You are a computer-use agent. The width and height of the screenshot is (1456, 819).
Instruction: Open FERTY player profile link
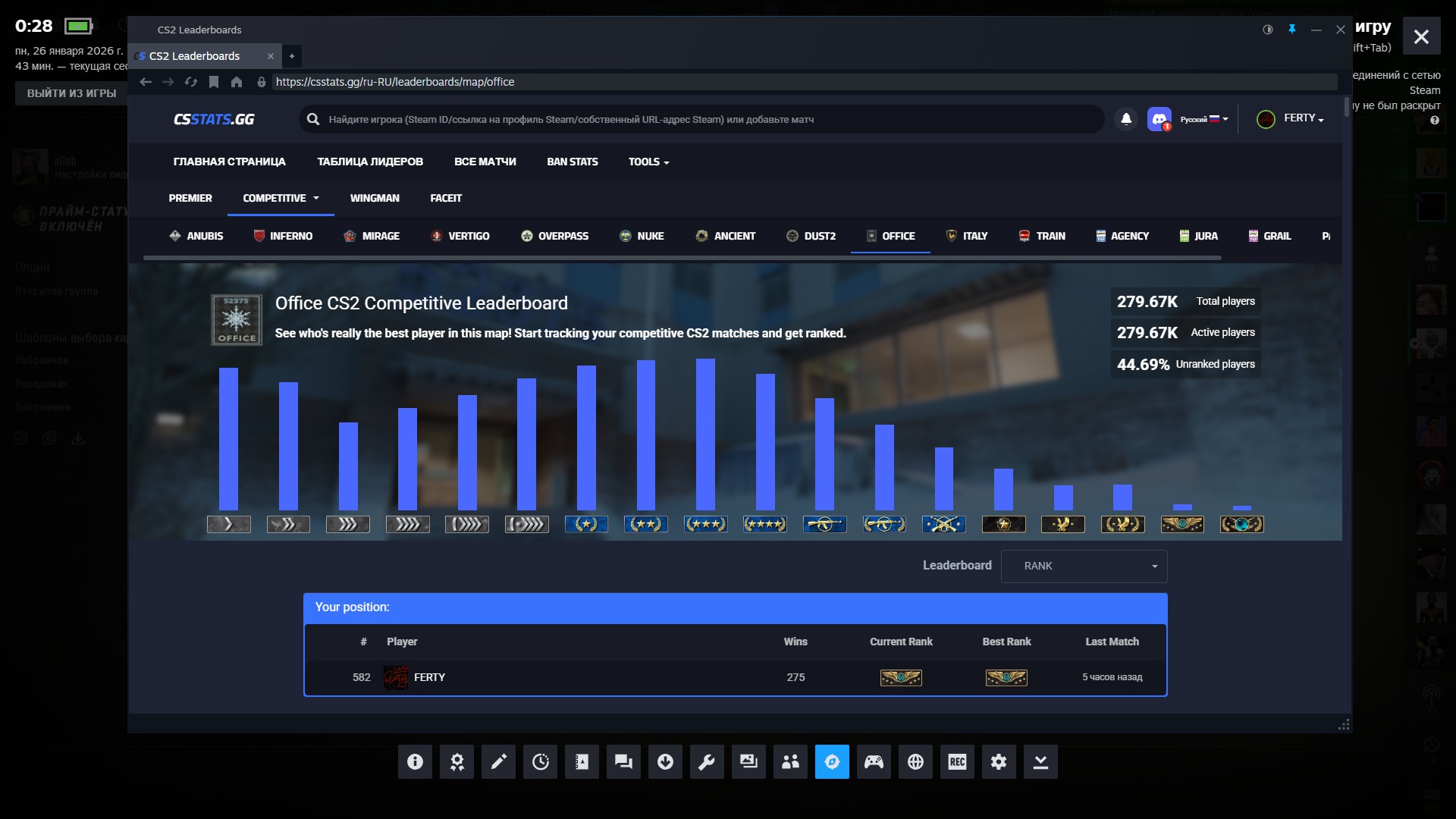[x=429, y=677]
